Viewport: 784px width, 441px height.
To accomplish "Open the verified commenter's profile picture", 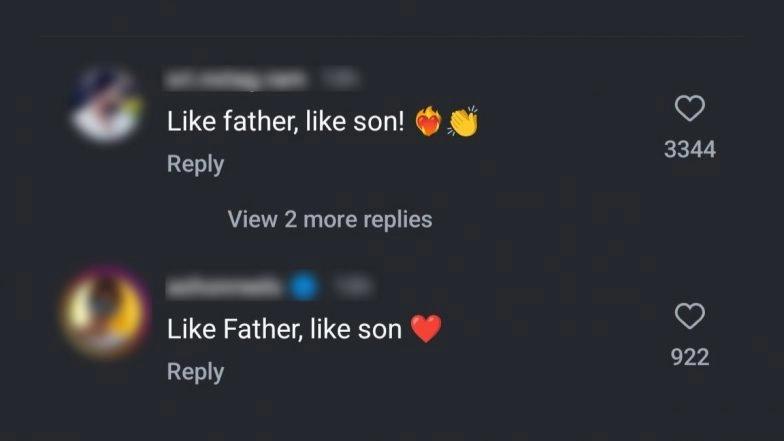I will [104, 312].
